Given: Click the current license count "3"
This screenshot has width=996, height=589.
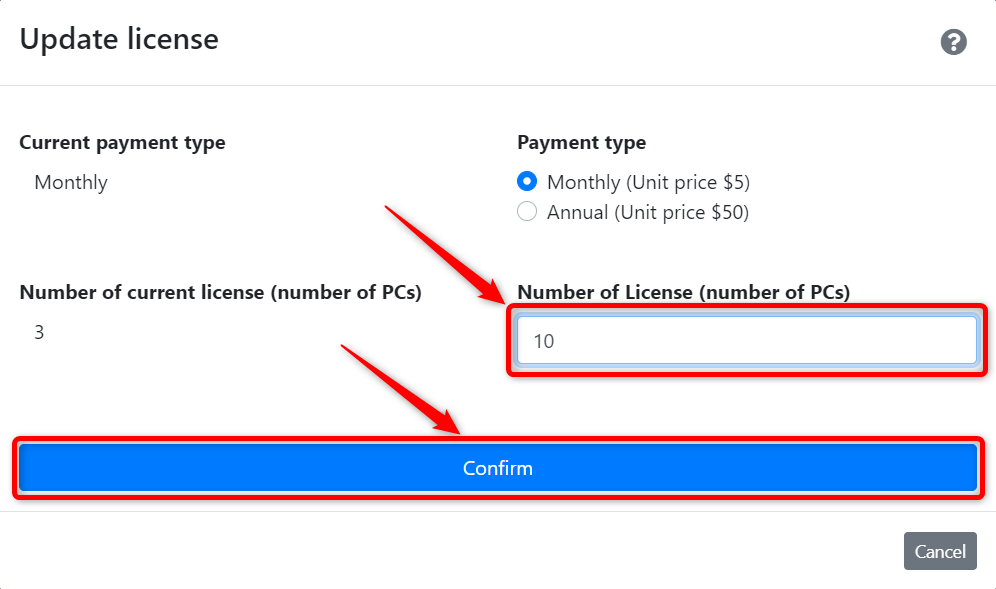Looking at the screenshot, I should 39,332.
